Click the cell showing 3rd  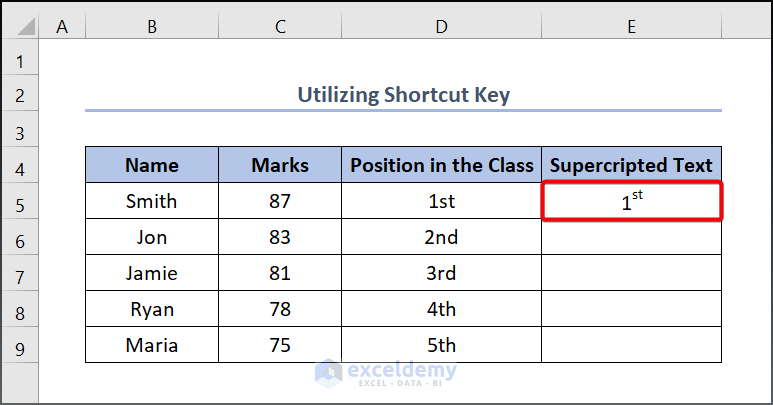(x=441, y=273)
